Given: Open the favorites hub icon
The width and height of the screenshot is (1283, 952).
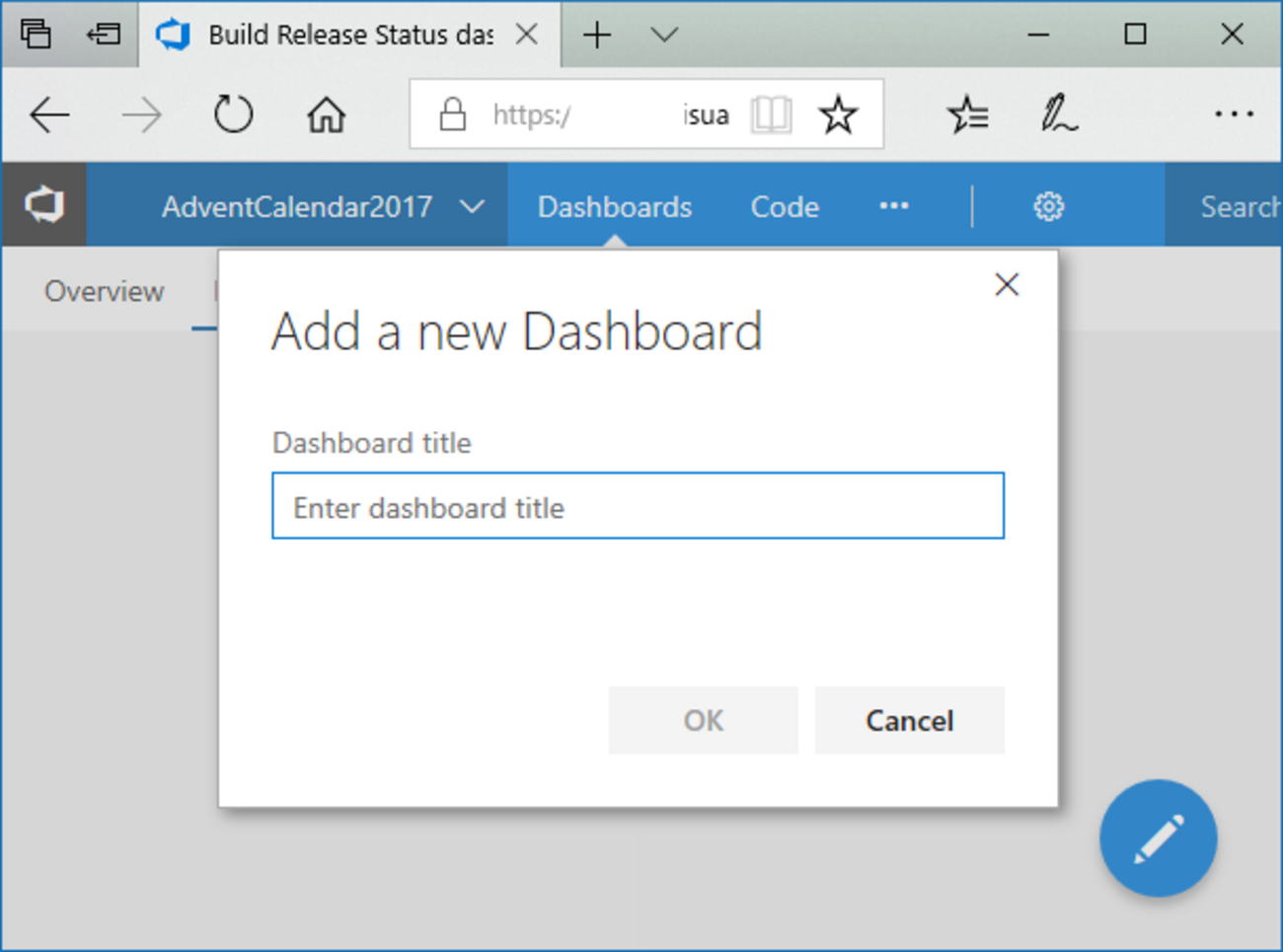Looking at the screenshot, I should click(x=967, y=115).
